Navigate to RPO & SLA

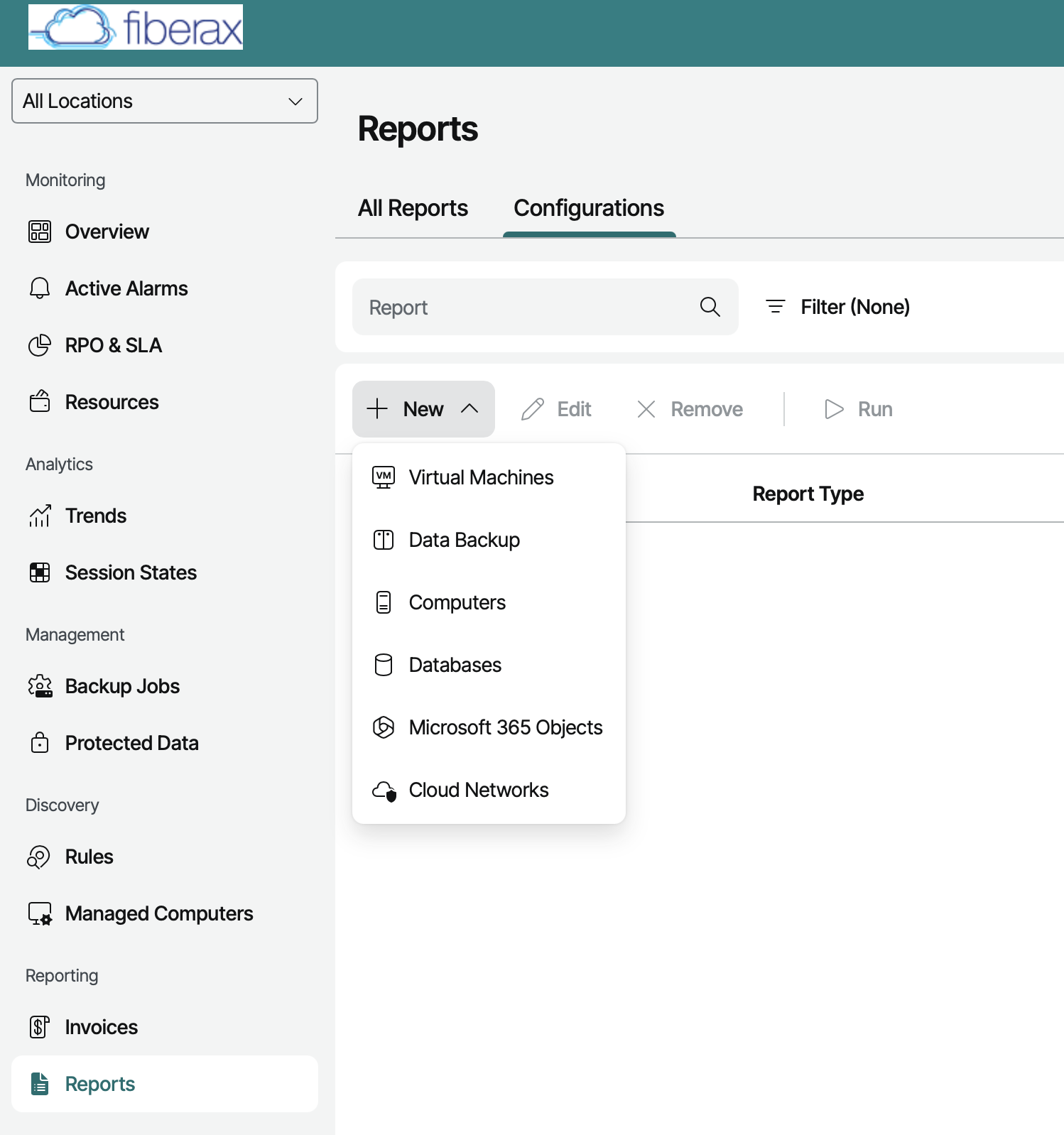[165, 345]
